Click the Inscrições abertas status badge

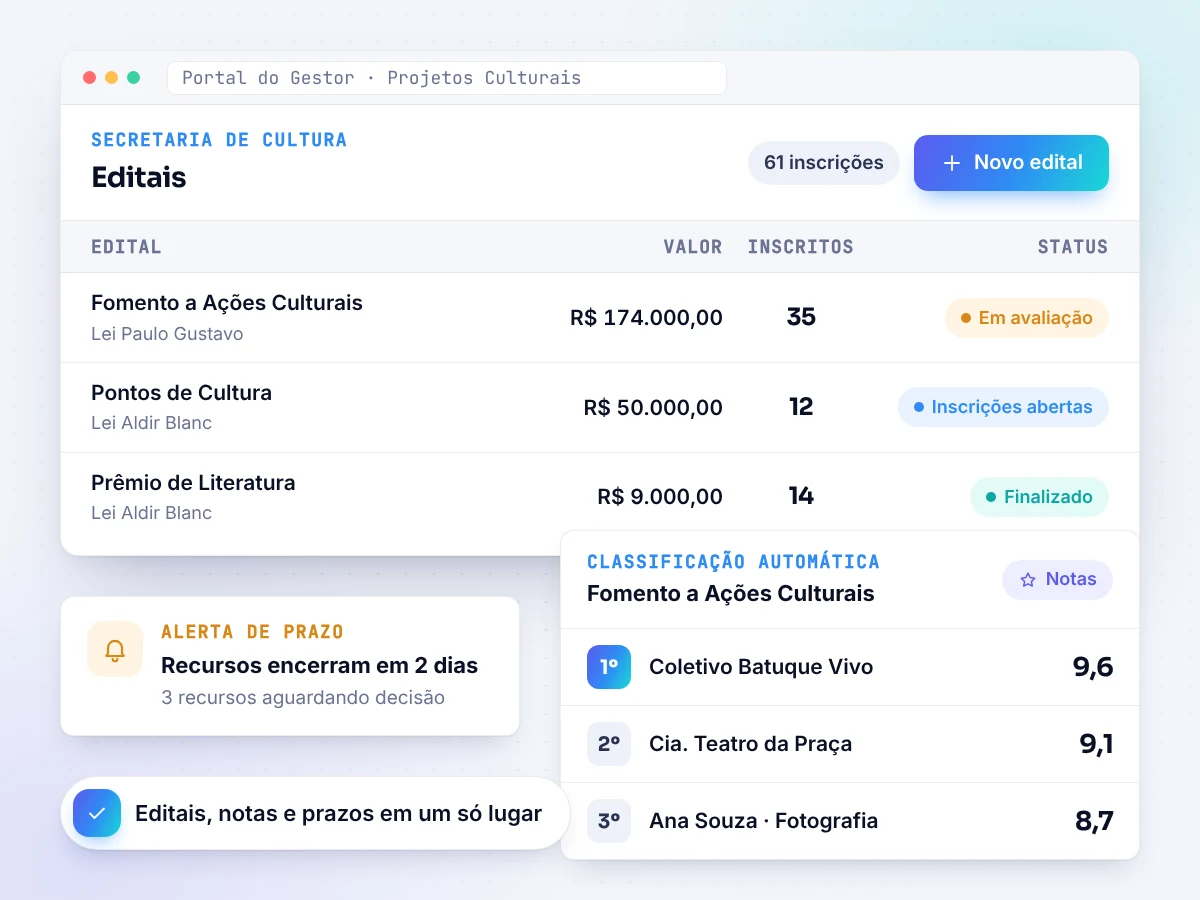tap(1003, 407)
